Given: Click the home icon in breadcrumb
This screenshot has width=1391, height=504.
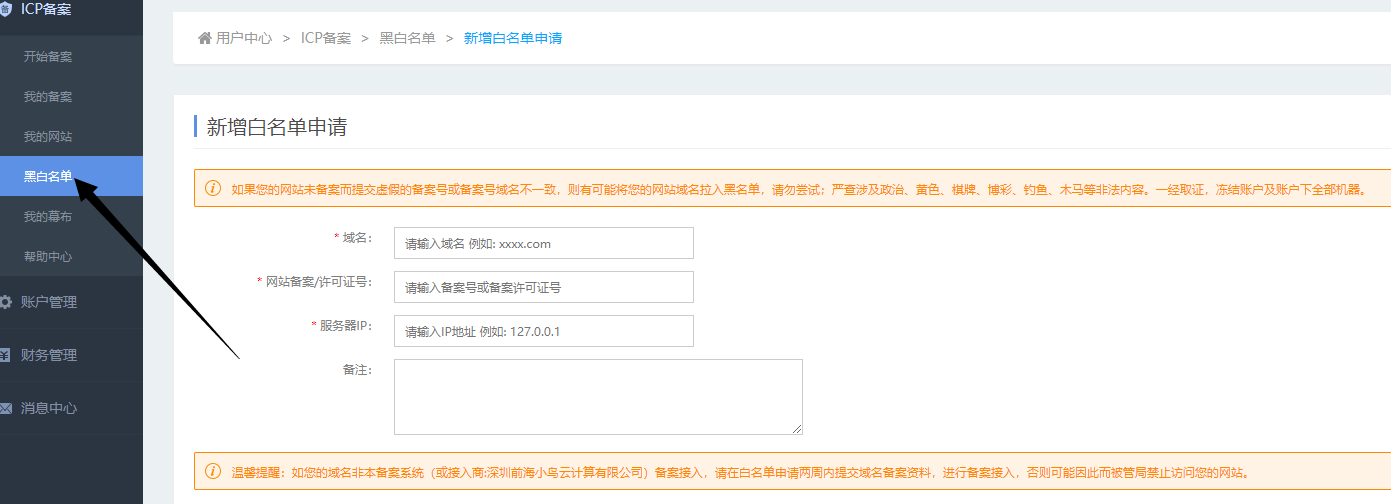Looking at the screenshot, I should tap(205, 38).
